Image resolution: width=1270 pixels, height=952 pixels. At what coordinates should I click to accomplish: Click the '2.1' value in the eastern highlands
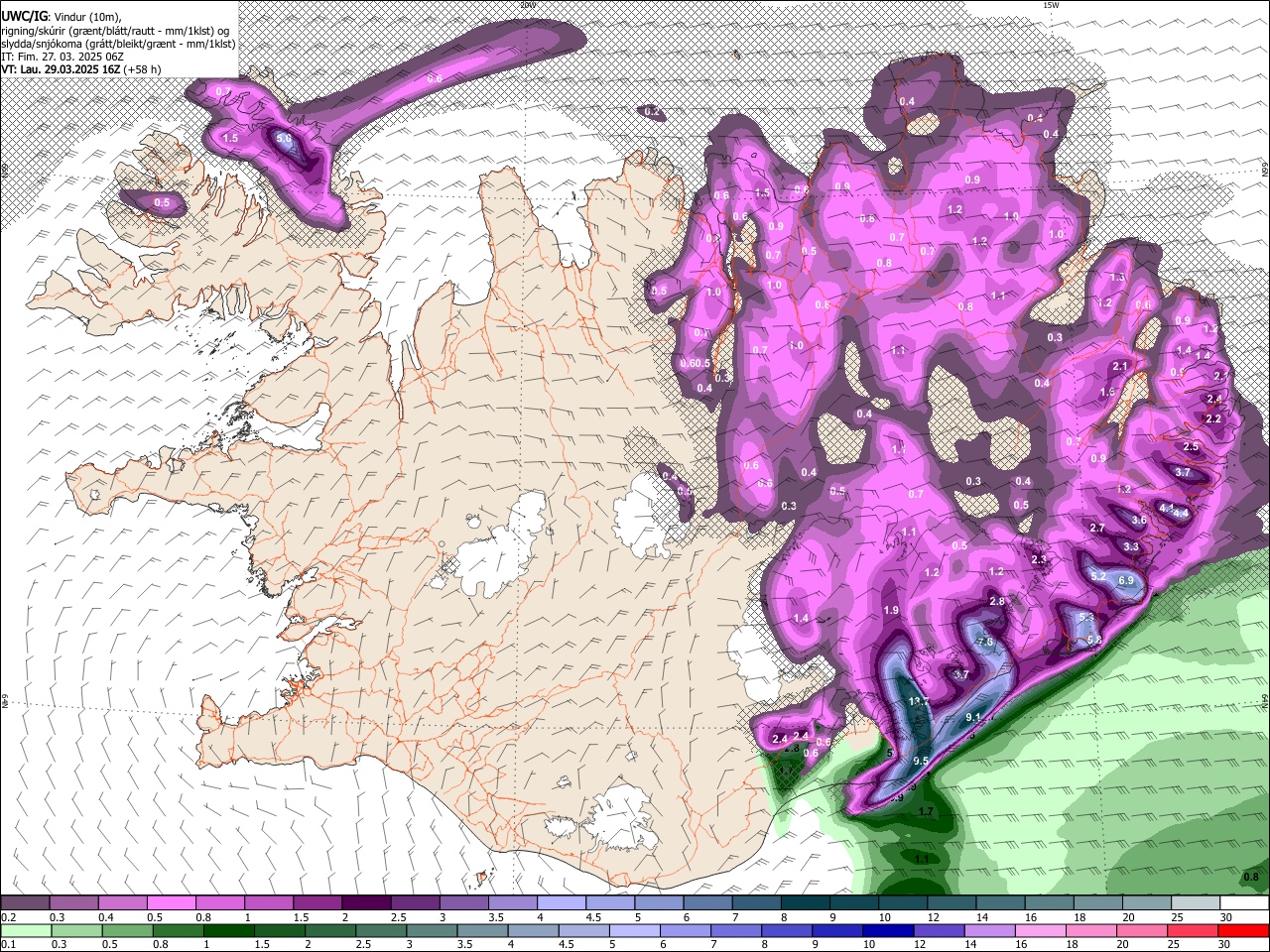click(x=1120, y=367)
